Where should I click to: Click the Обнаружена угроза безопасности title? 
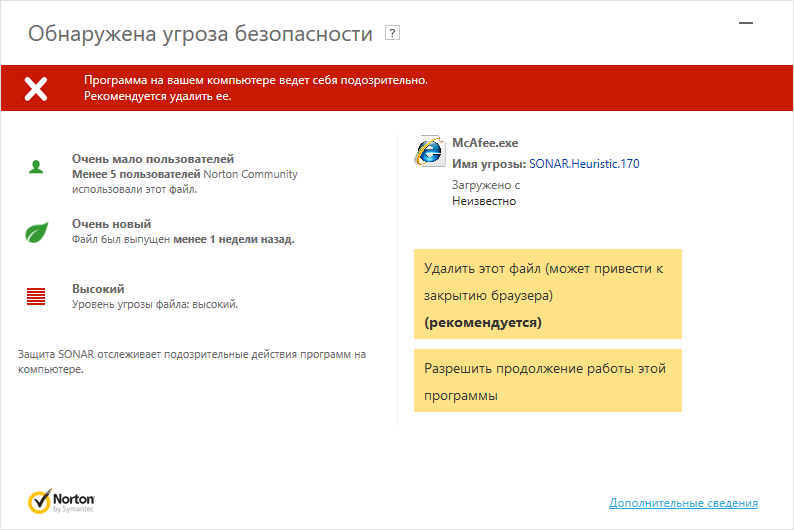coord(200,35)
